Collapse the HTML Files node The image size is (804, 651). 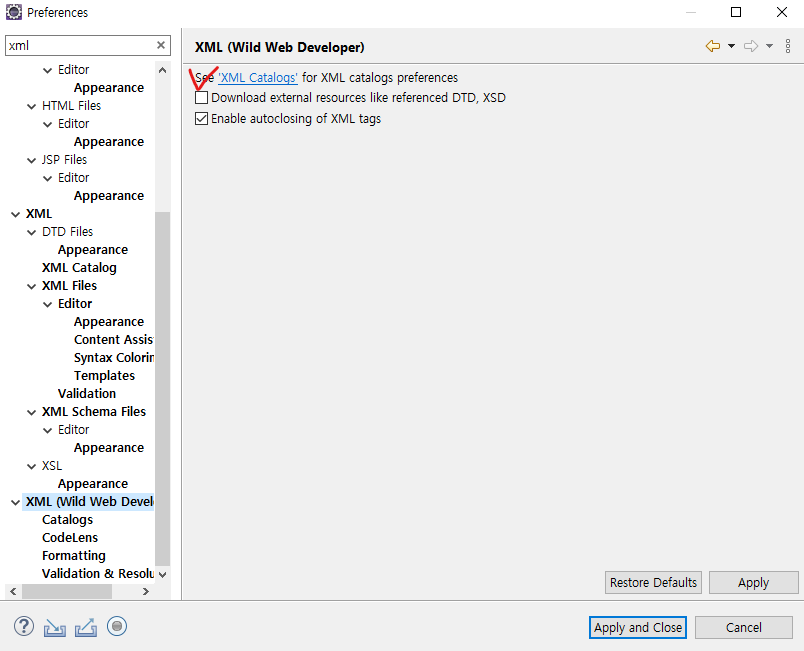point(32,106)
